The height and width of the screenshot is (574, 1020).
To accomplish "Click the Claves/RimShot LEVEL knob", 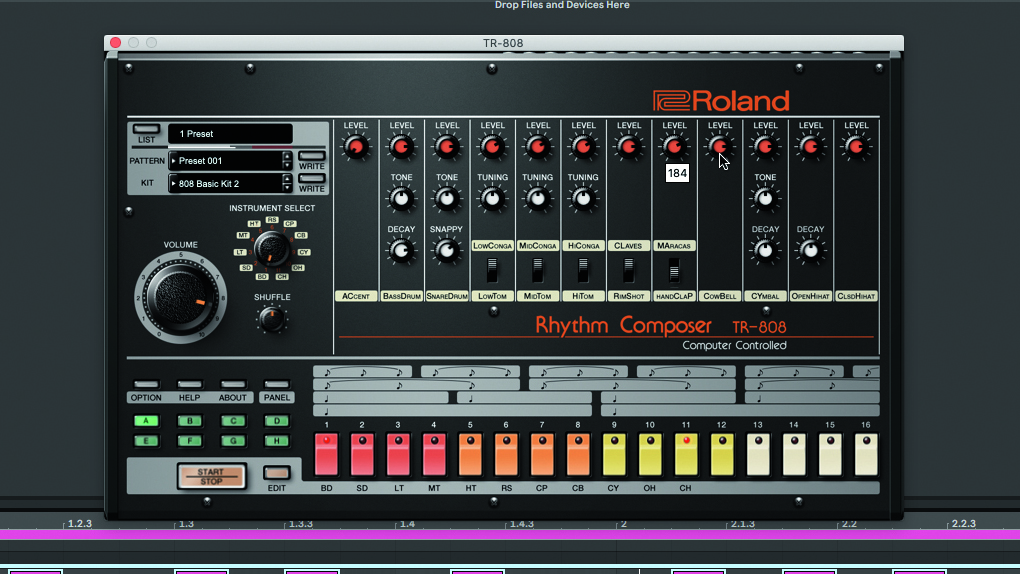I will tap(628, 146).
